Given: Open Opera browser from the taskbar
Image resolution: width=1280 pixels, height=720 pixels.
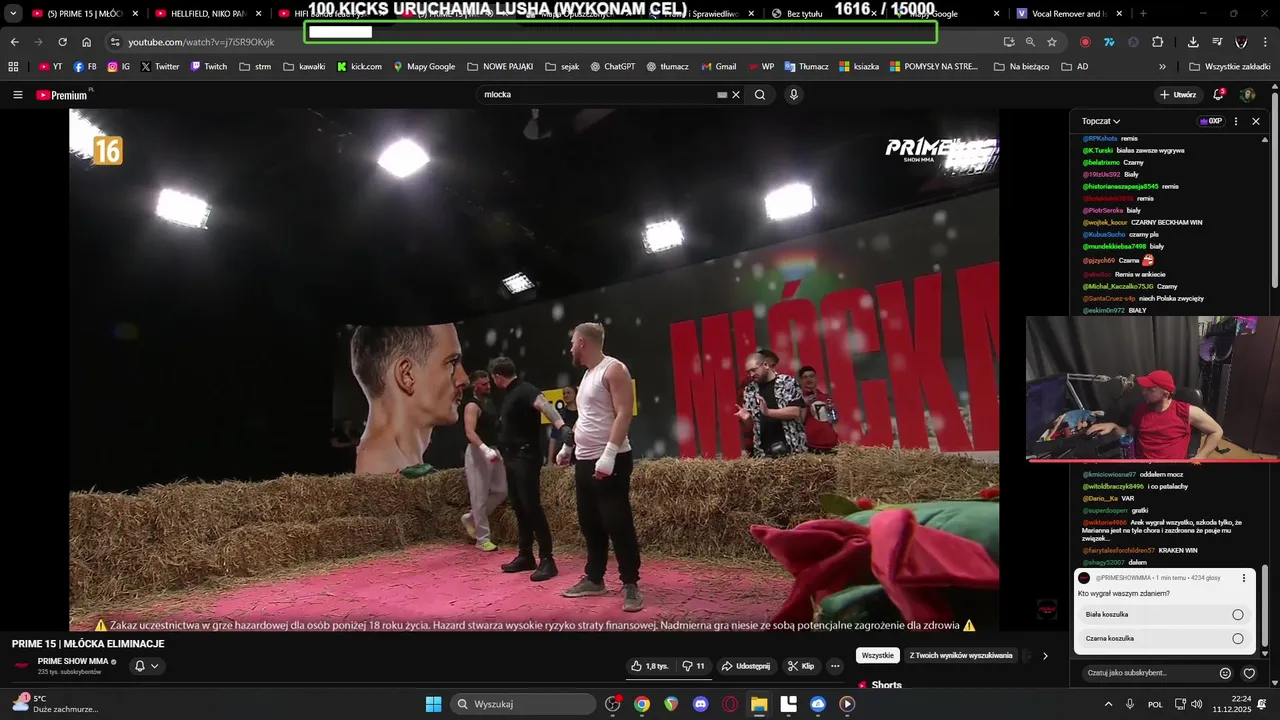Looking at the screenshot, I should tap(730, 704).
